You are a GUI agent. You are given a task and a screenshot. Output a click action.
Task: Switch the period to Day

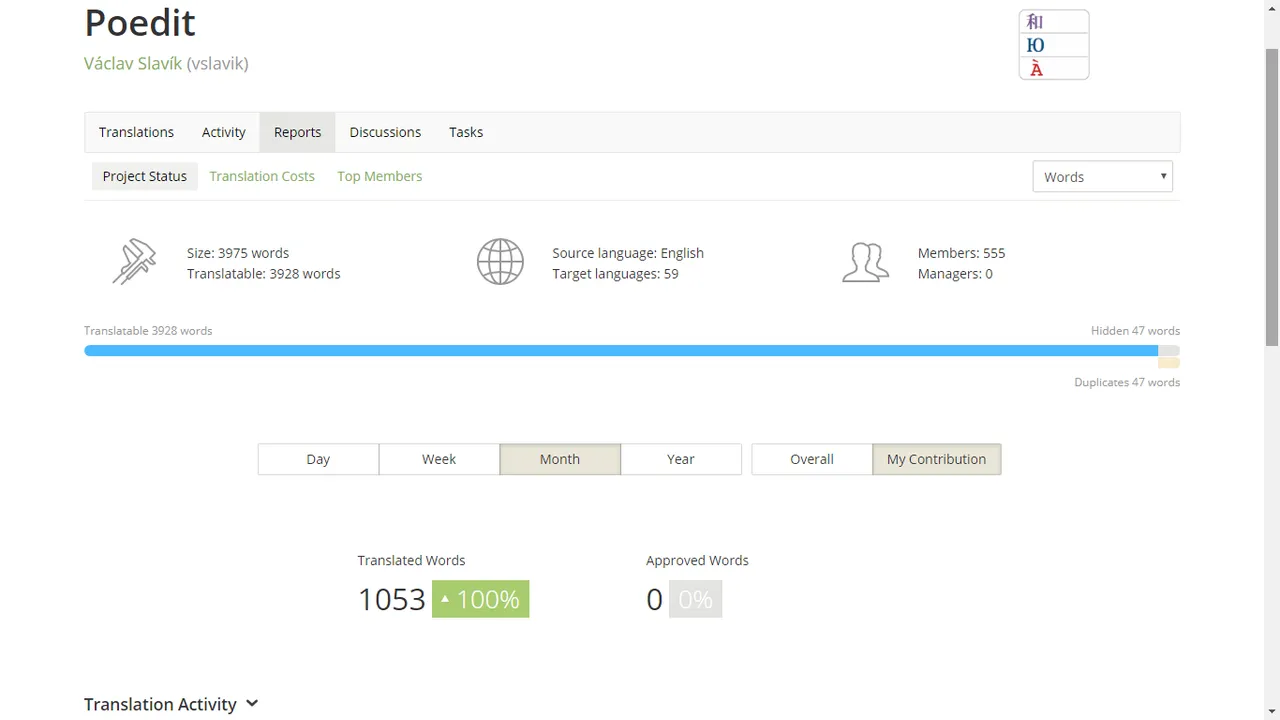[x=318, y=459]
